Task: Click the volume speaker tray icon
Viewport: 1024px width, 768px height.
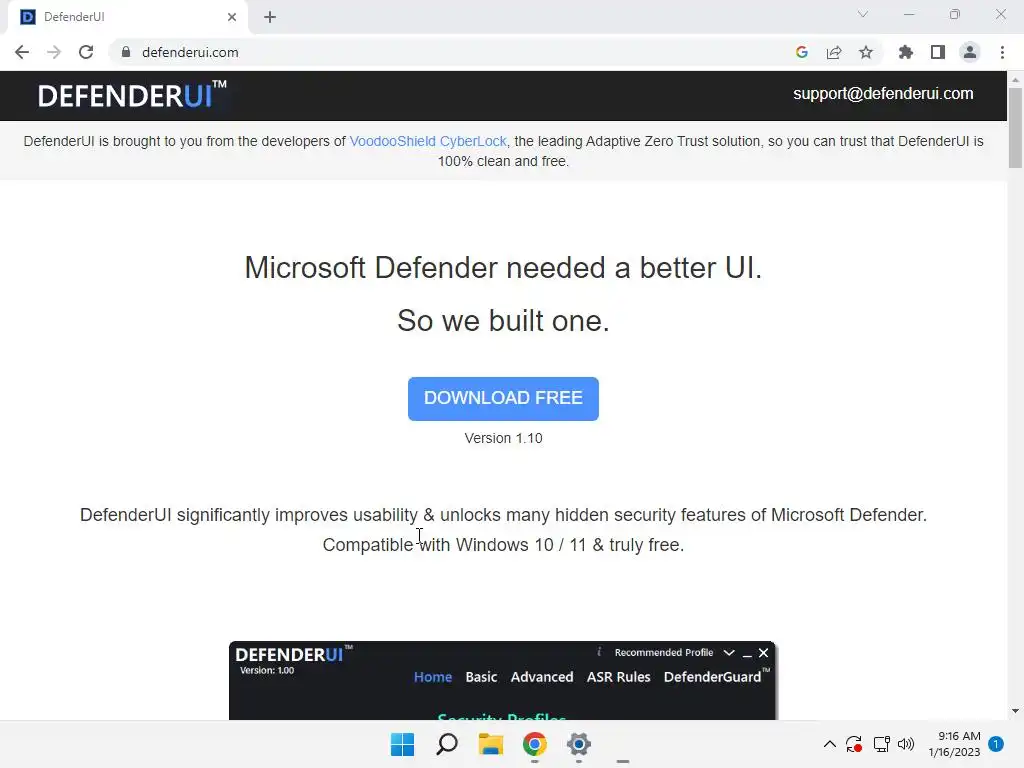Action: click(906, 744)
